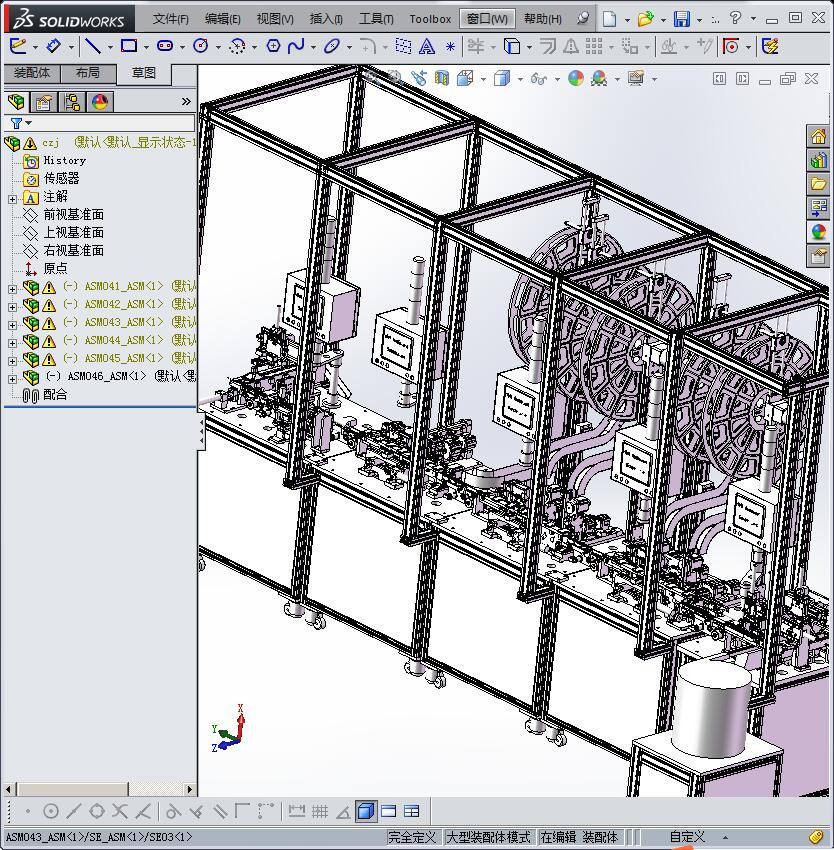This screenshot has height=850, width=834.
Task: Select the Corner Rectangle tool
Action: [129, 47]
